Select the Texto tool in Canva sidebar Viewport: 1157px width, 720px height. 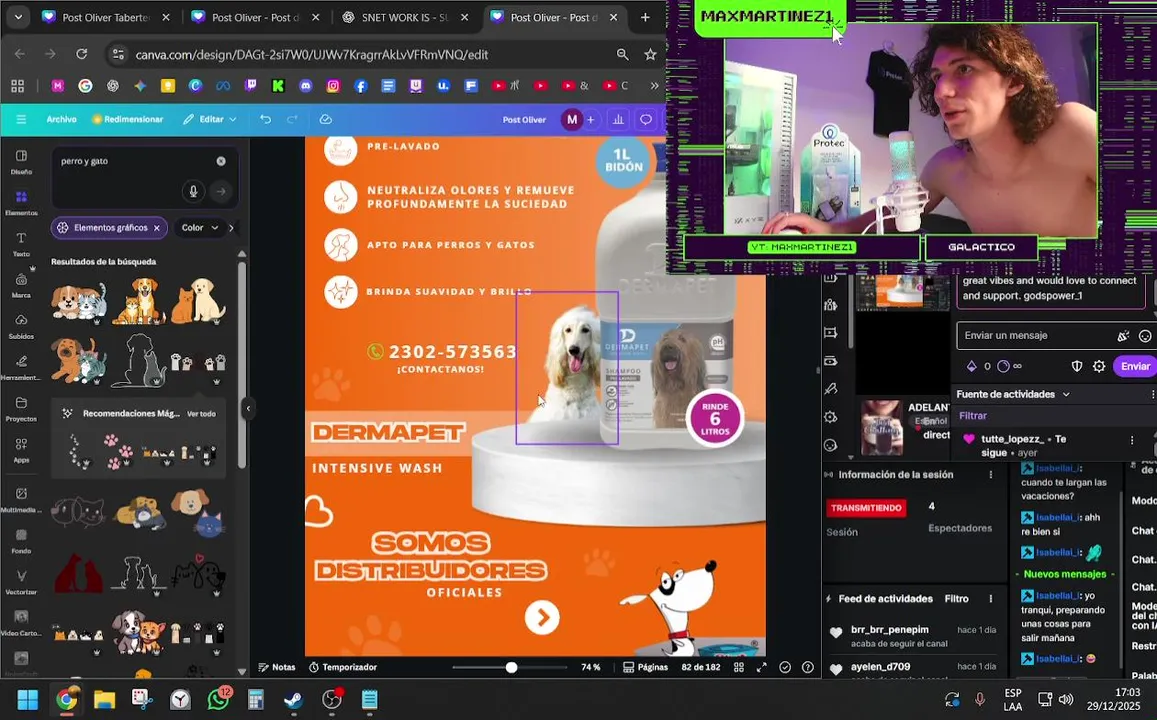(x=21, y=244)
